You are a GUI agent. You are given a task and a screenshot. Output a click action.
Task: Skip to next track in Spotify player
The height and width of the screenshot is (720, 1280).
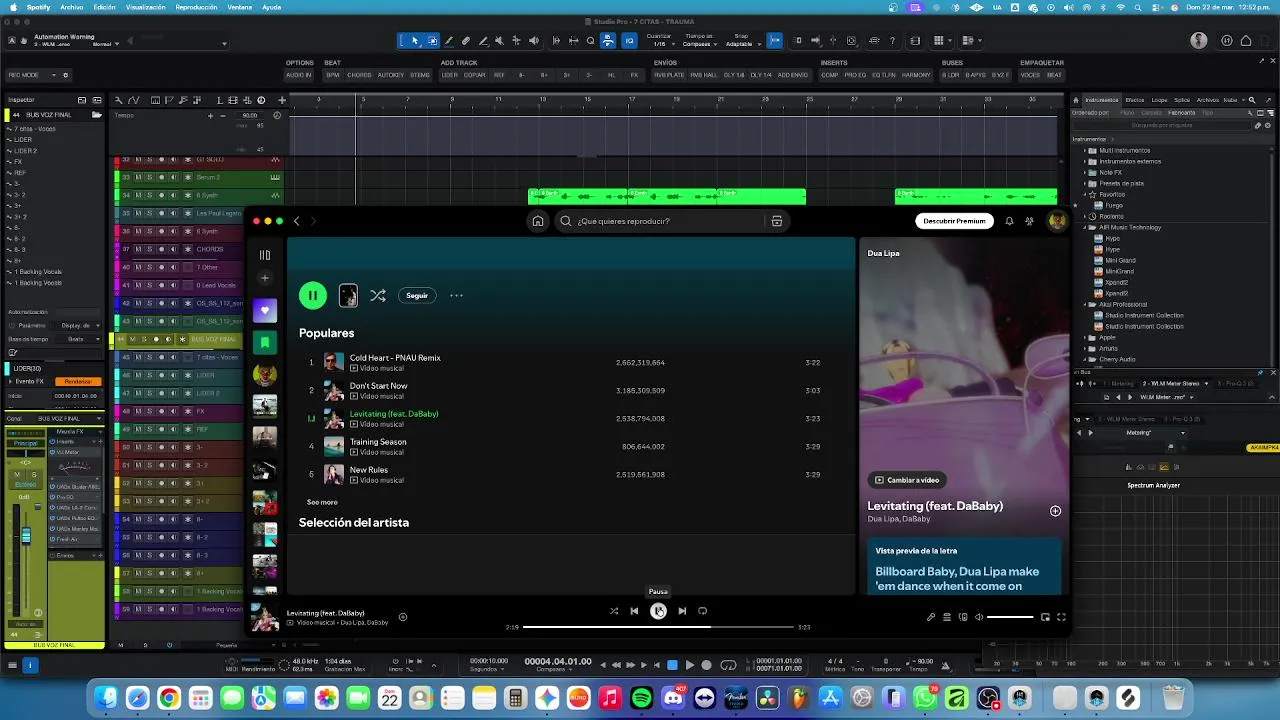coord(682,611)
